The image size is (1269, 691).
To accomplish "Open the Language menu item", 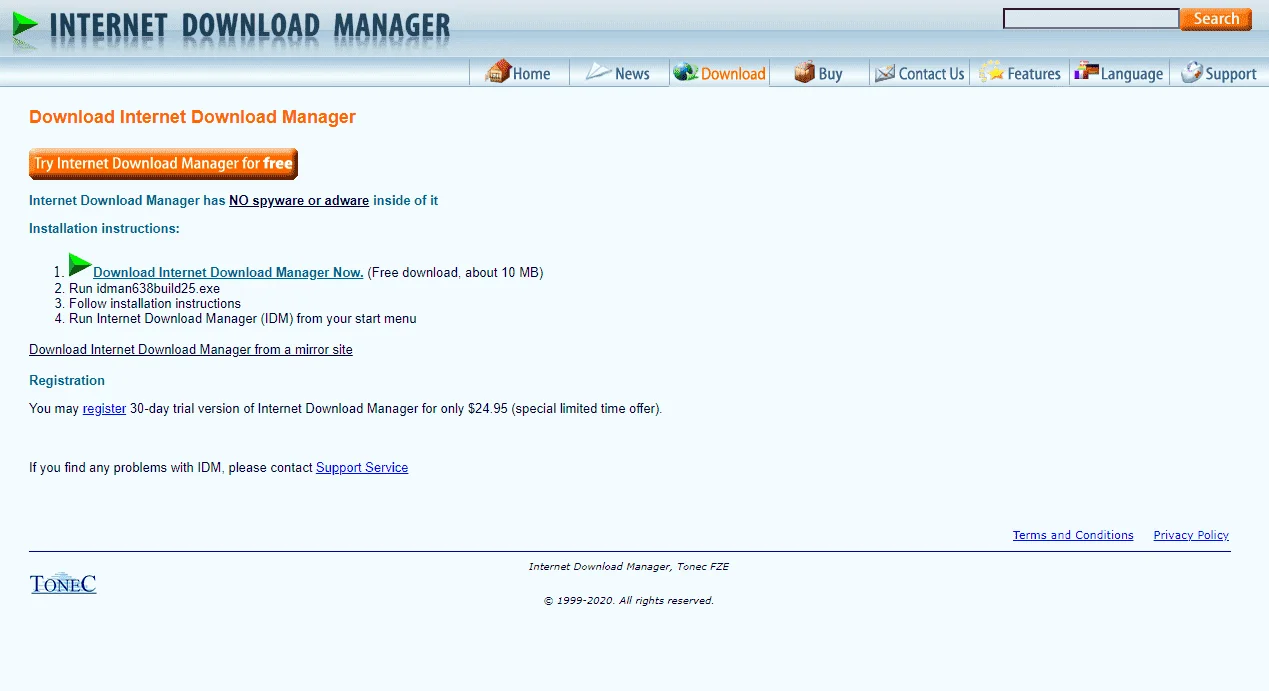I will [x=1119, y=73].
